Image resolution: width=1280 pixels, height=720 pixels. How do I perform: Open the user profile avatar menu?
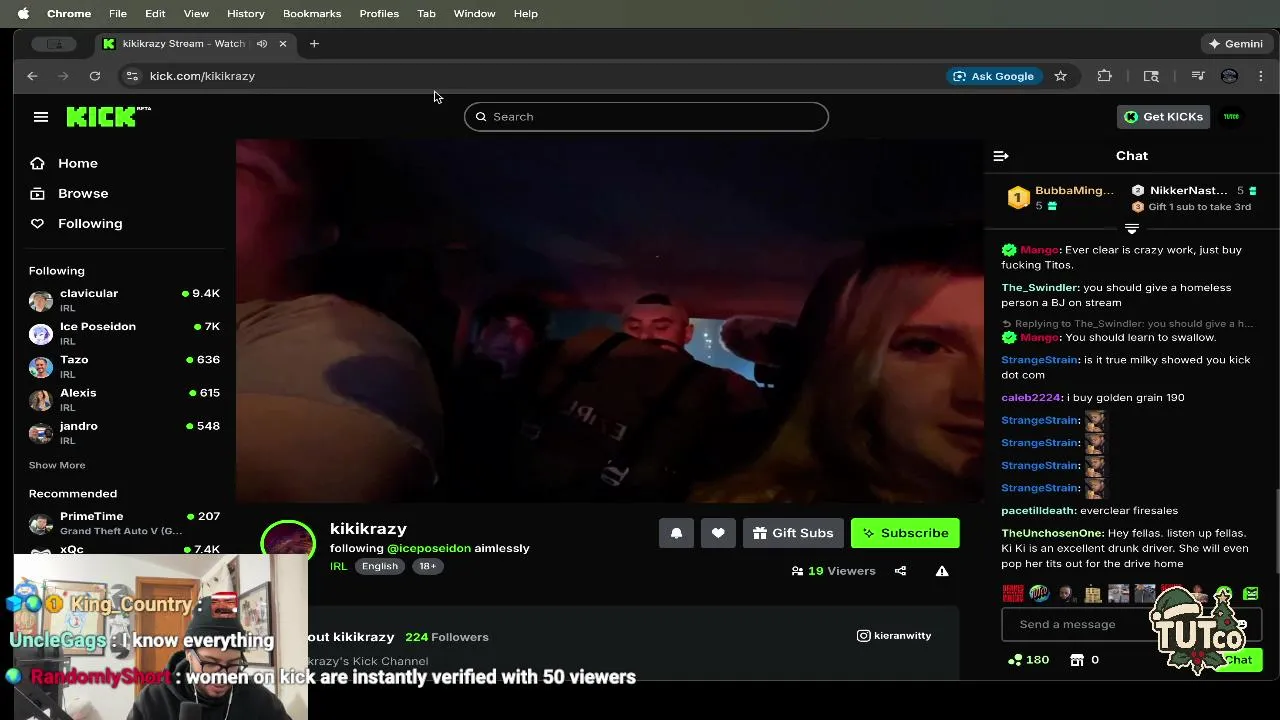click(1232, 117)
